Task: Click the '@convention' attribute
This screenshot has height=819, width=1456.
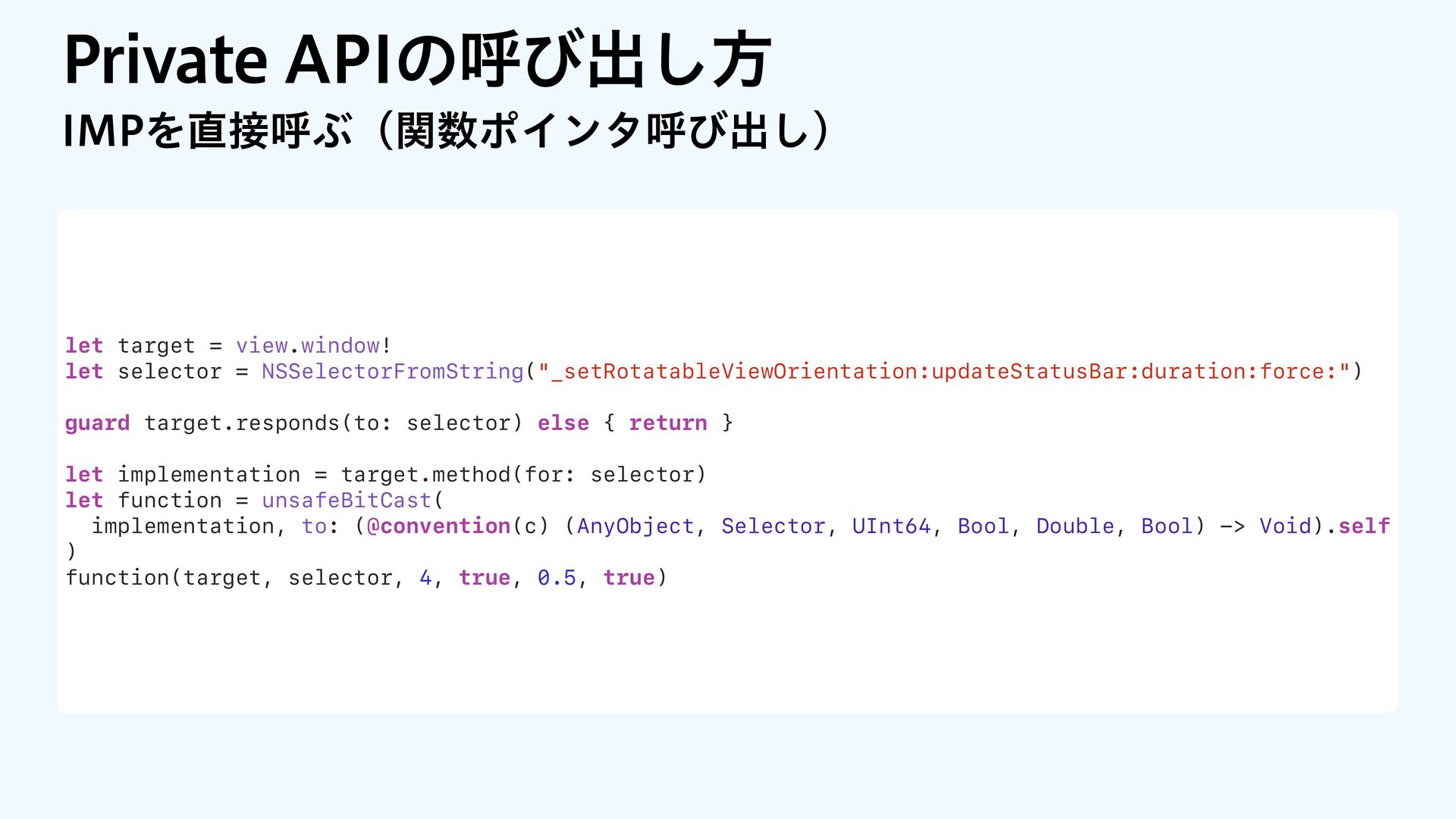Action: pos(438,526)
